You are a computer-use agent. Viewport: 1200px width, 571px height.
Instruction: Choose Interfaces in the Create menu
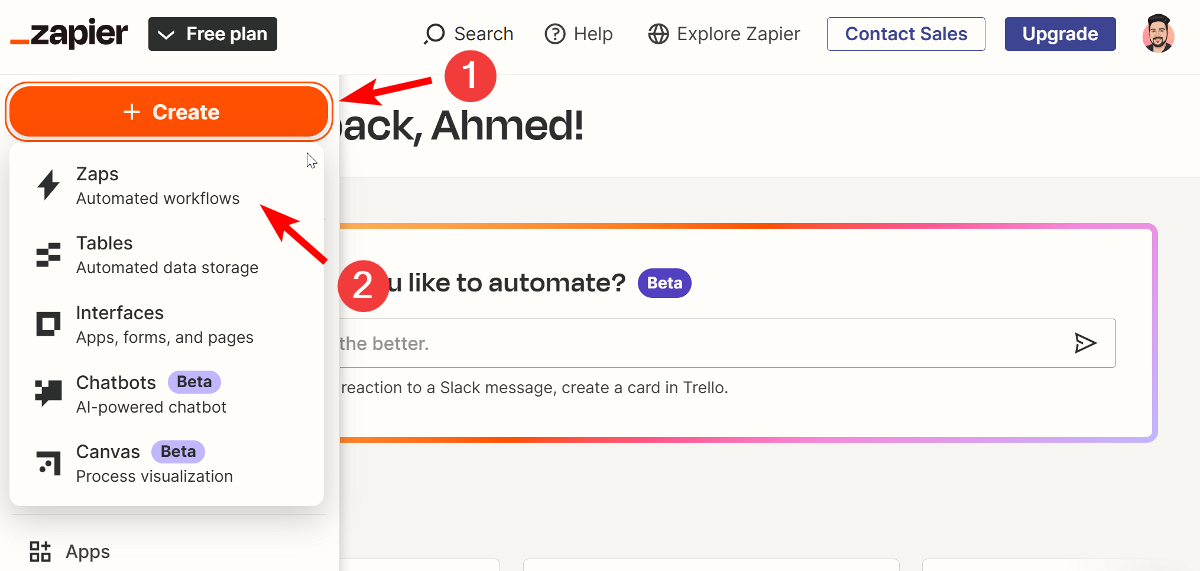pyautogui.click(x=164, y=324)
